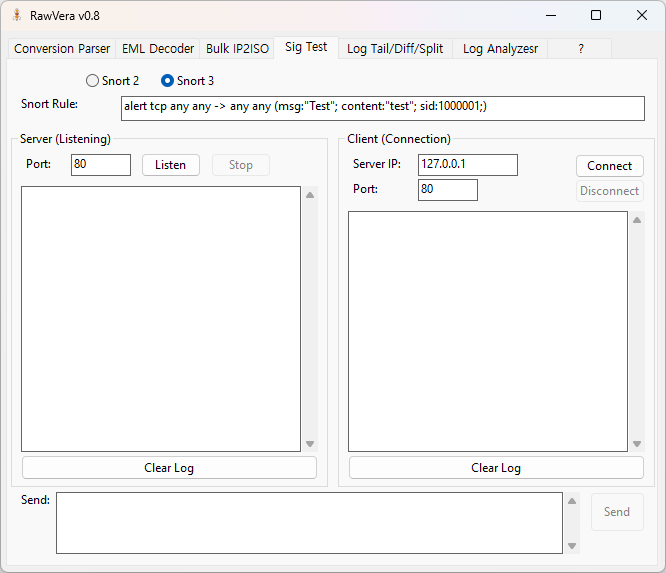Switch to the EML Decoder tab
666x573 pixels.
click(158, 48)
